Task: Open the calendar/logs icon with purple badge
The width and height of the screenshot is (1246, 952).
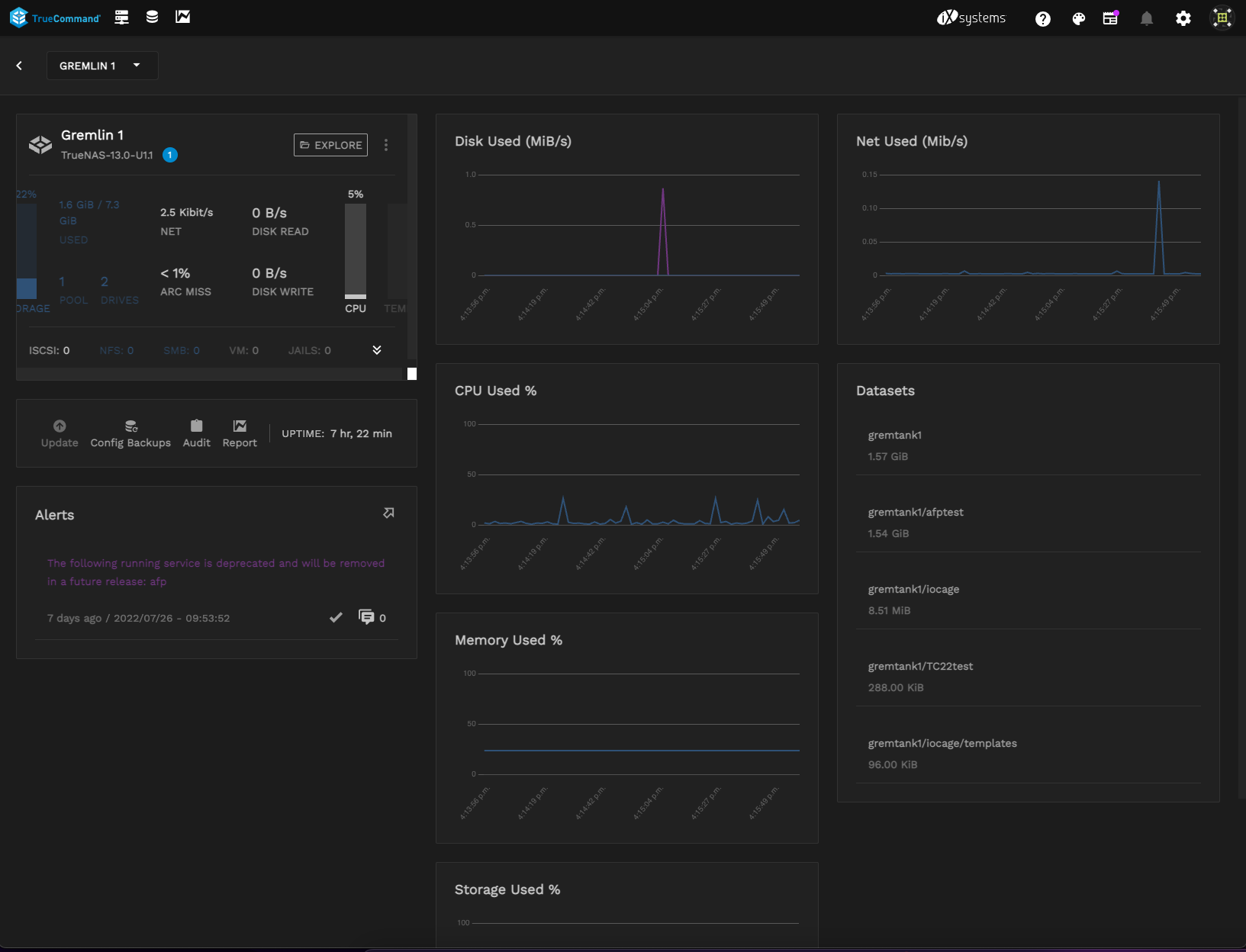Action: (x=1110, y=18)
